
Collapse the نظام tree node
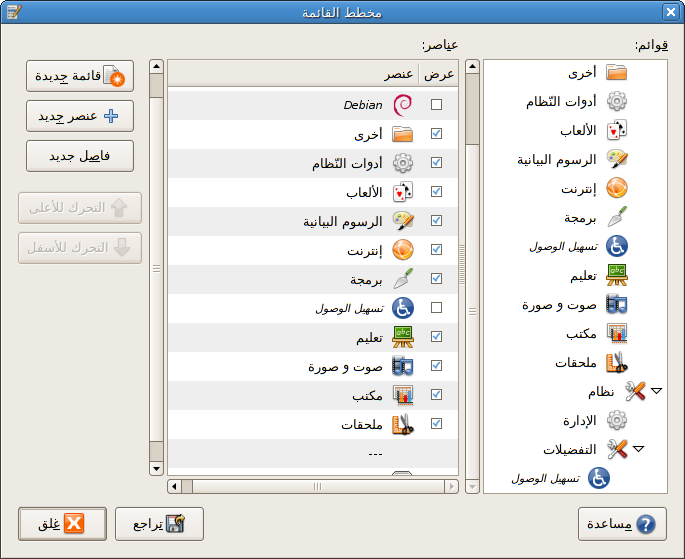coord(656,391)
